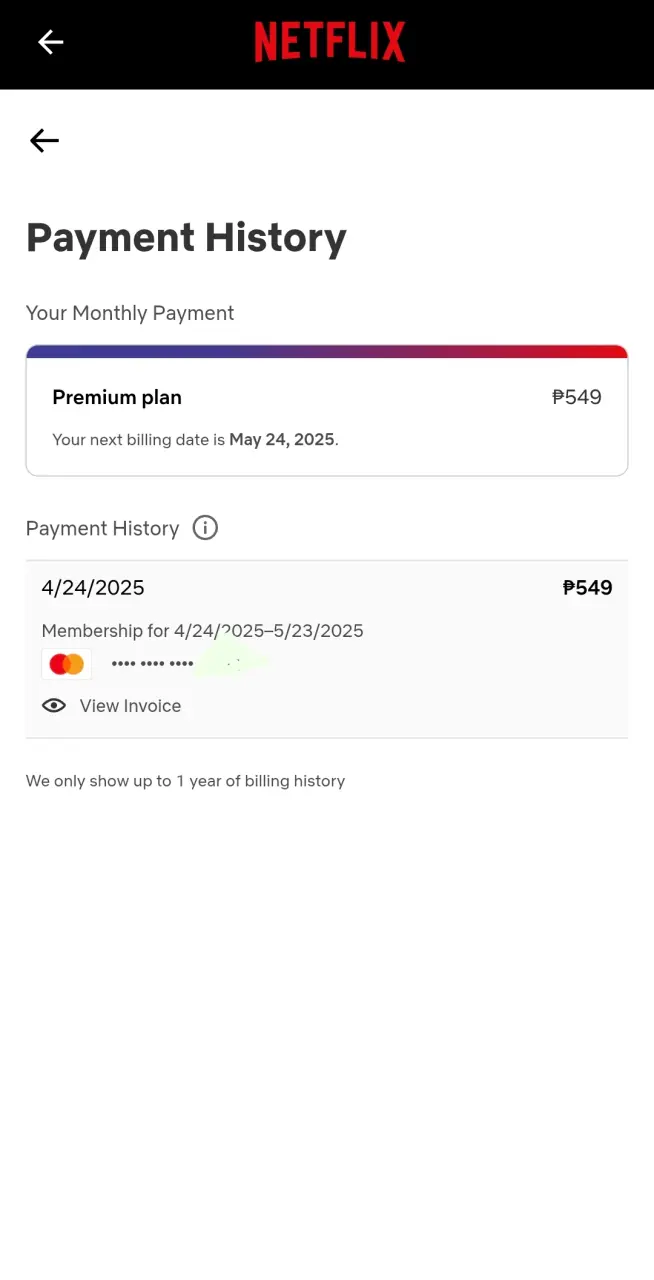This screenshot has height=1280, width=654.
Task: Click the Payment History page title
Action: point(186,238)
